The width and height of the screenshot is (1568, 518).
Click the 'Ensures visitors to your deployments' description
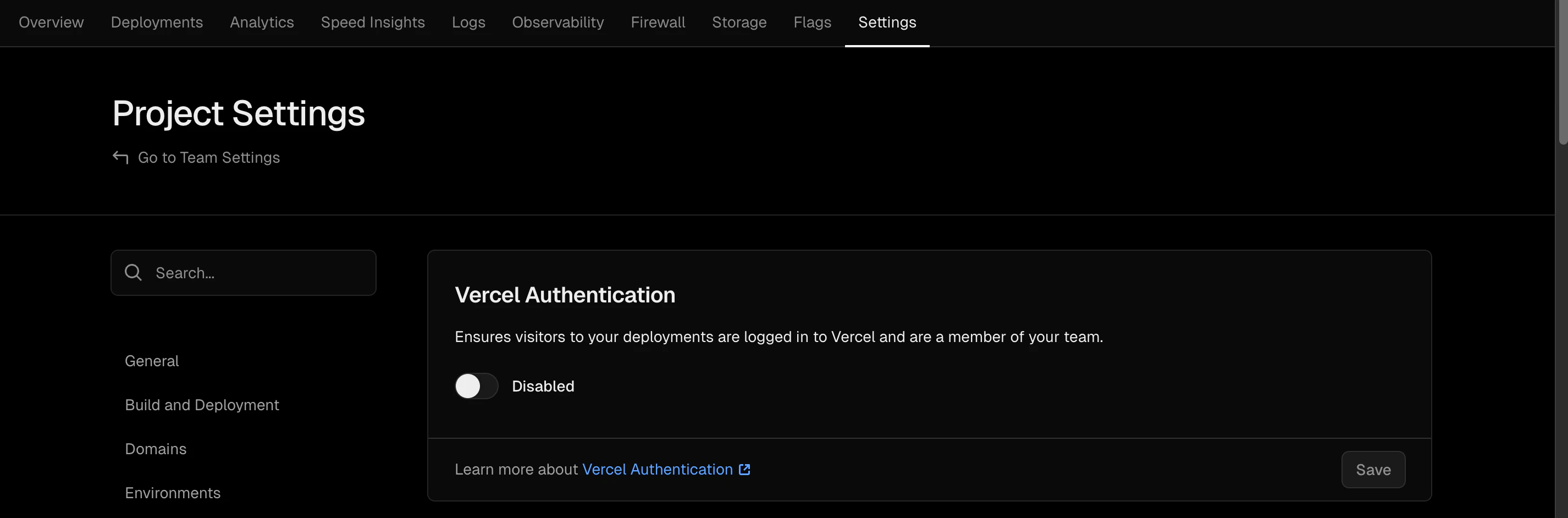tap(779, 337)
